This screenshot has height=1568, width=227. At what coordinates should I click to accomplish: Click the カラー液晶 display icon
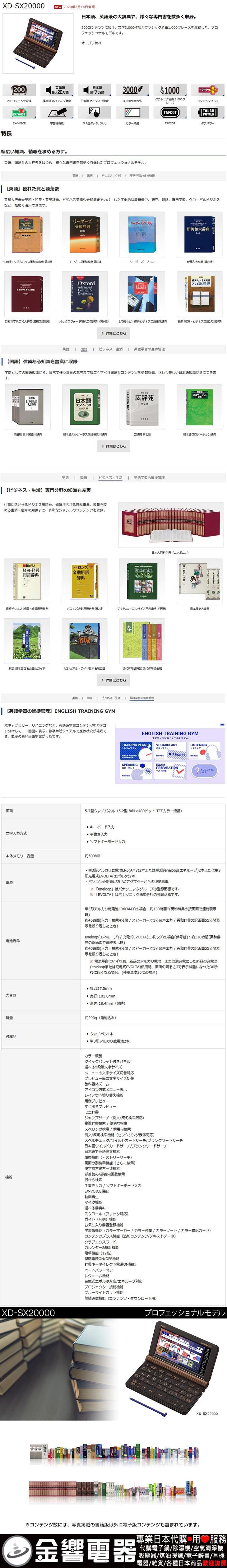[132, 113]
